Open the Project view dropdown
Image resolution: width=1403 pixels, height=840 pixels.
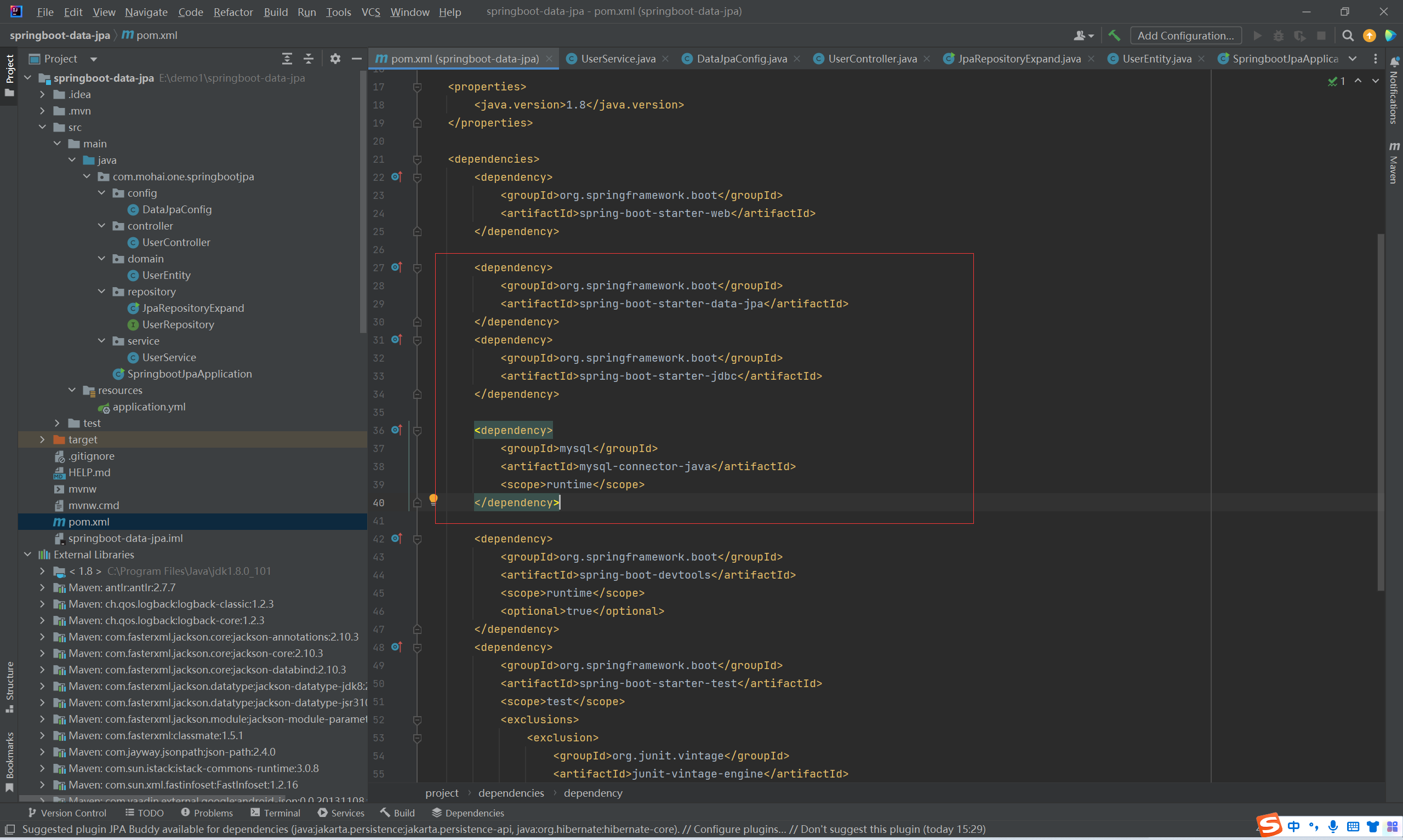93,59
